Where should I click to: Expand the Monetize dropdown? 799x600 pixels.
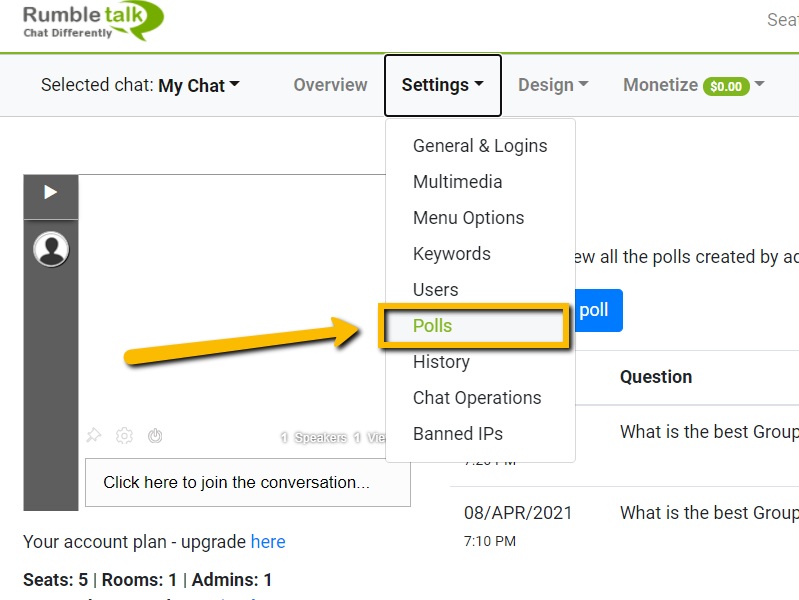pyautogui.click(x=693, y=86)
